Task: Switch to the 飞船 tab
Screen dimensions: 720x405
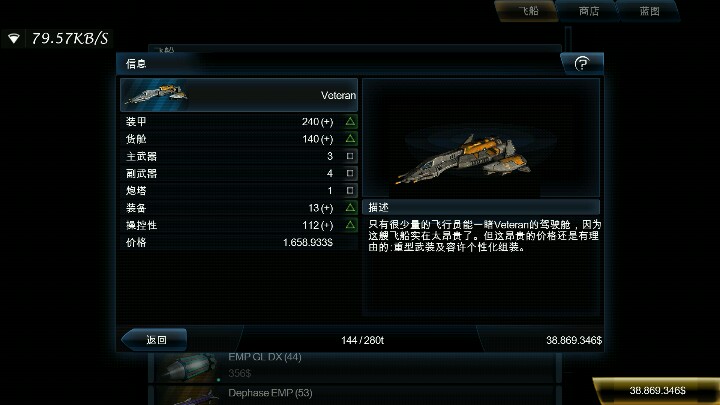Action: coord(527,11)
